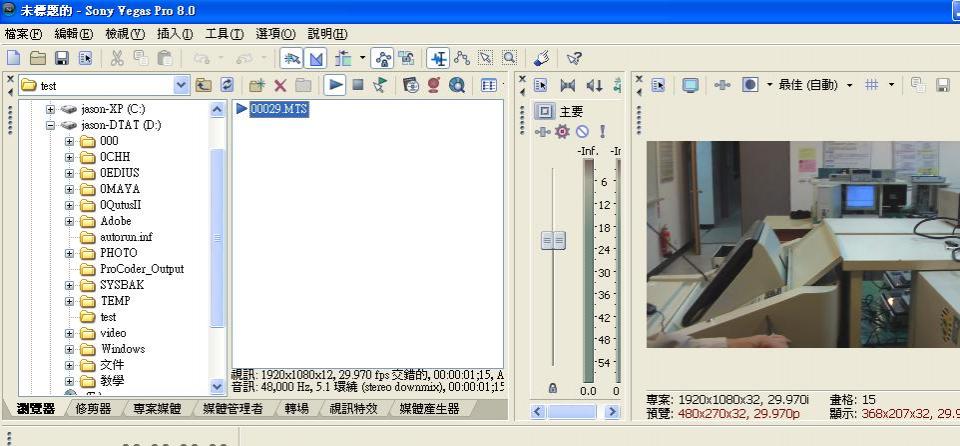Go up one folder level in Explorer
Screen dimensions: 960x446
pos(203,85)
